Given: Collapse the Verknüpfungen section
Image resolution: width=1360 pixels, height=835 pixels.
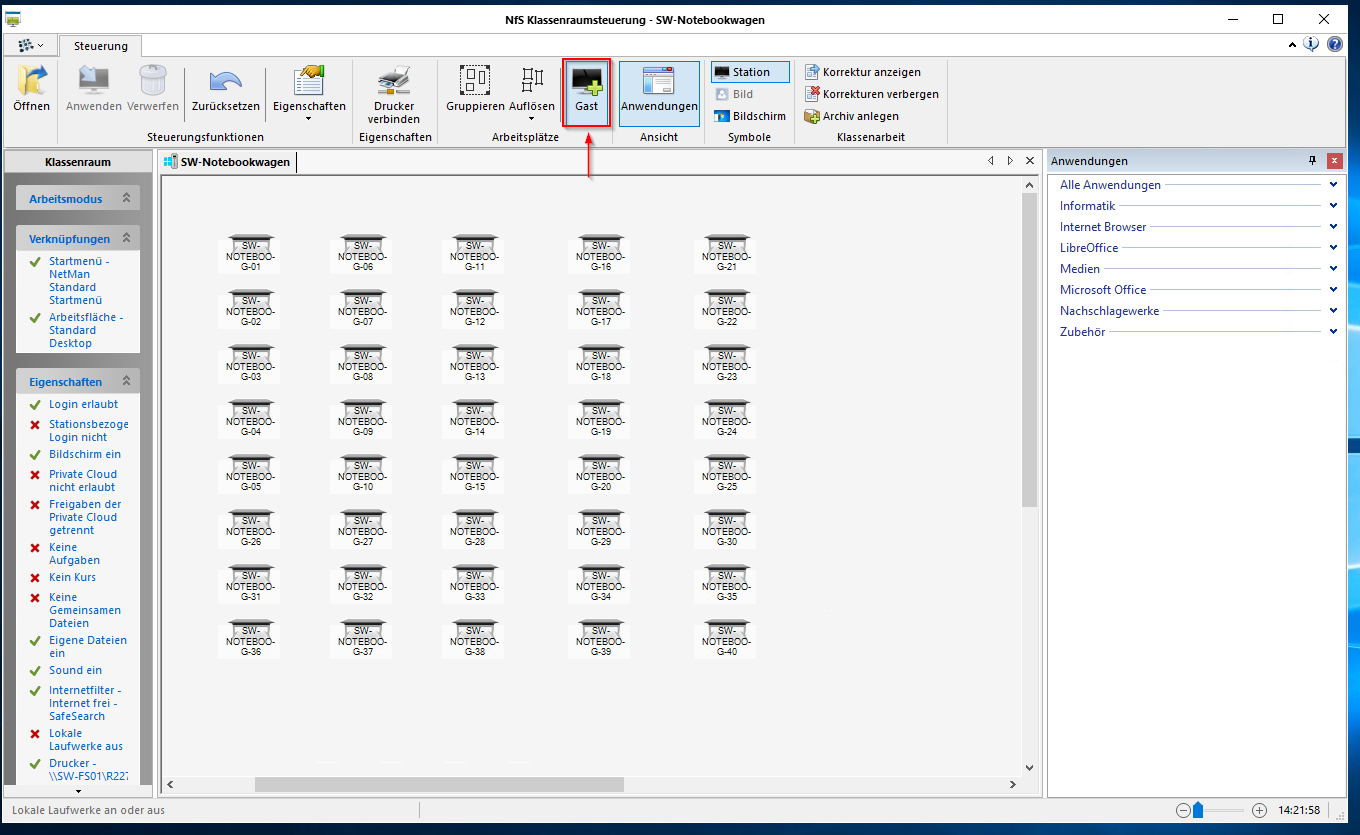Looking at the screenshot, I should (x=126, y=239).
